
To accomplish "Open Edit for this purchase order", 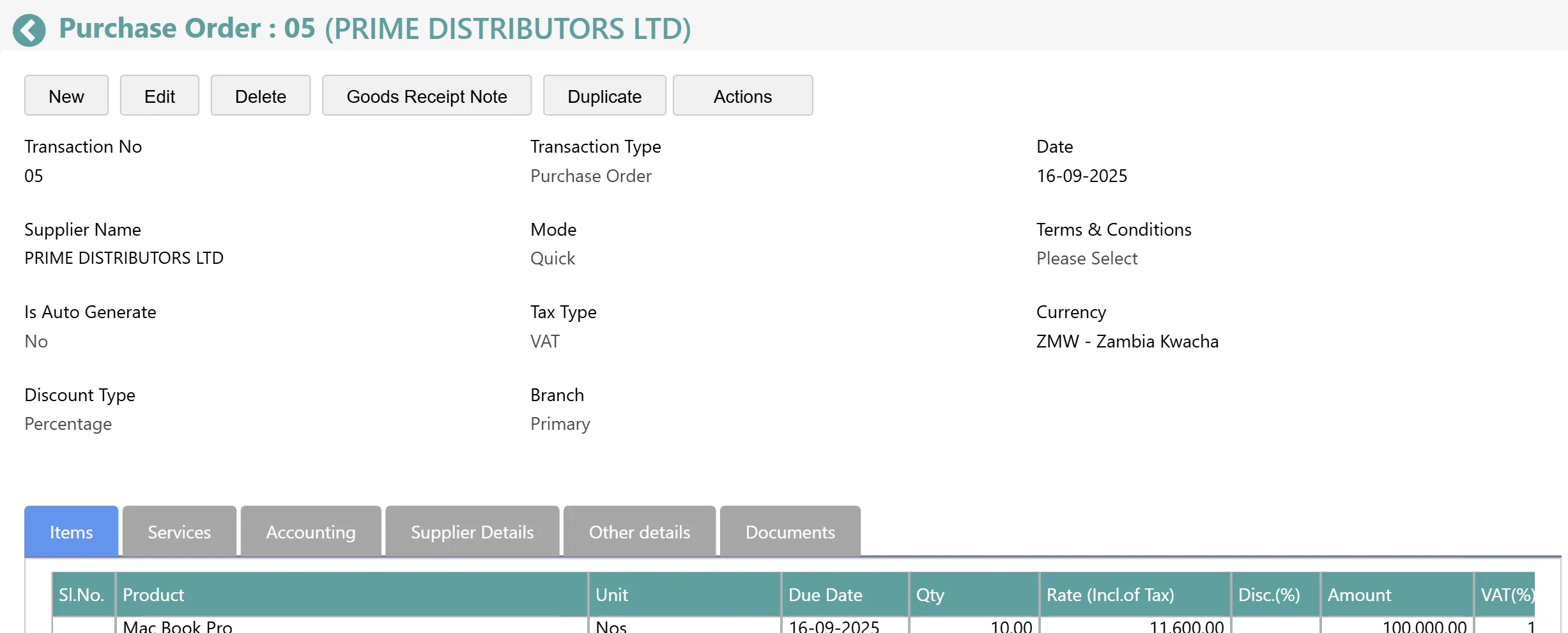I will 160,96.
